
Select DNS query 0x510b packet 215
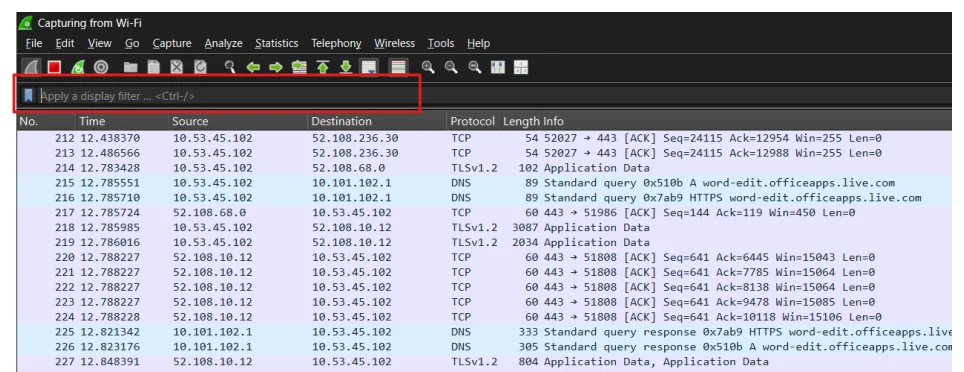484,183
